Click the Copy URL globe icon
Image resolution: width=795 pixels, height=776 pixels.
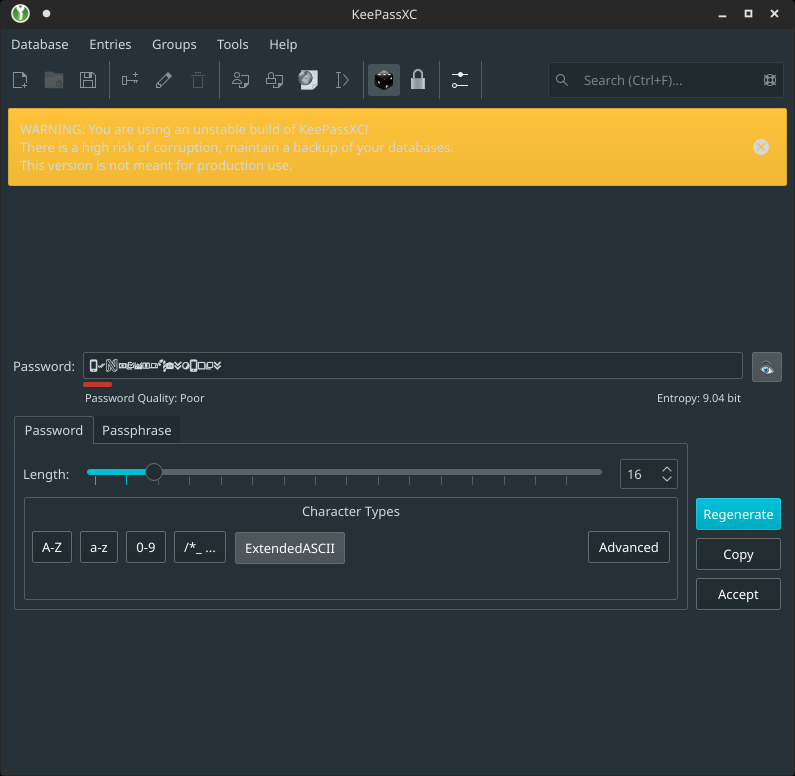[308, 80]
